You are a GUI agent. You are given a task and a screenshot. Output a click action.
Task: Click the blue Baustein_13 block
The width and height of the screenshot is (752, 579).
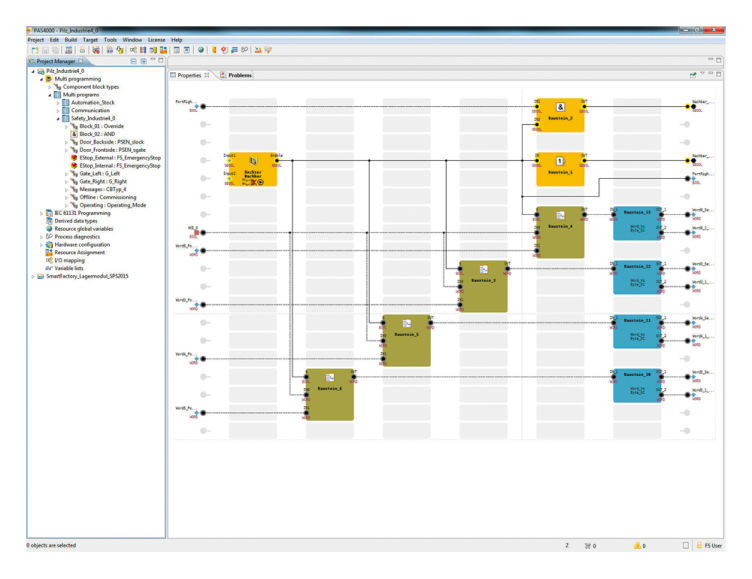coord(637,224)
